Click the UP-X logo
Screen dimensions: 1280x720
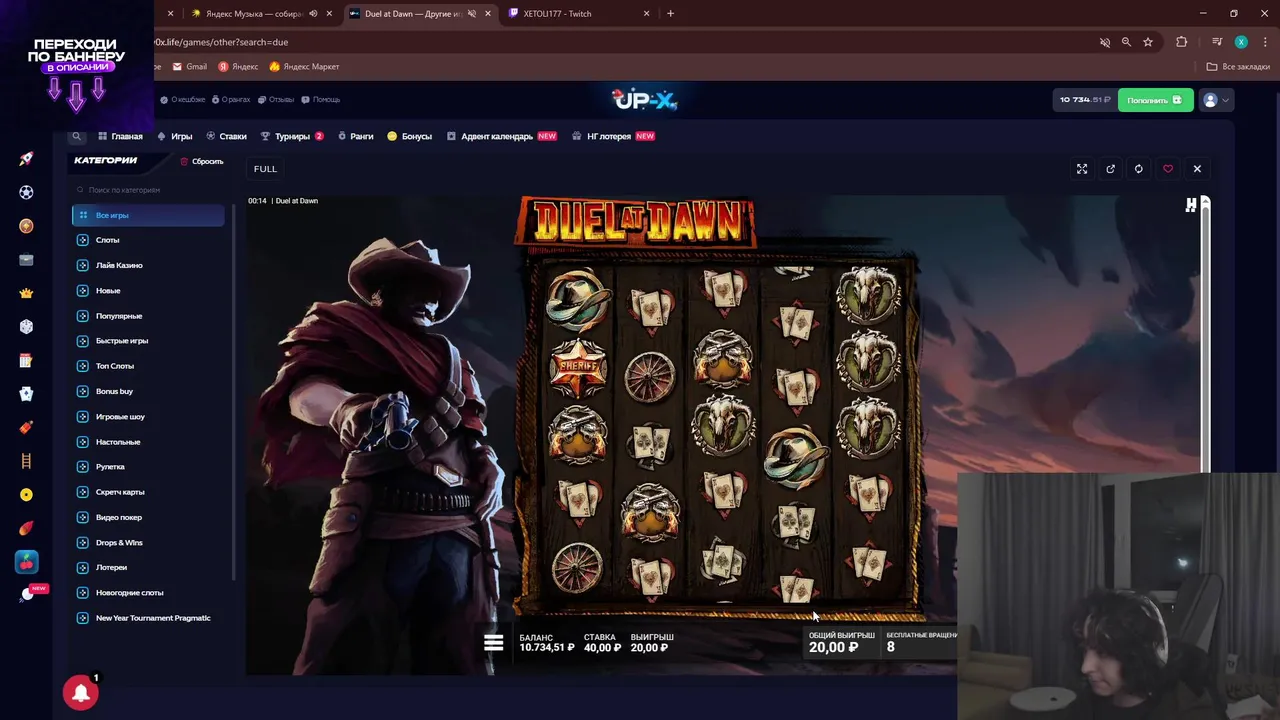[645, 99]
